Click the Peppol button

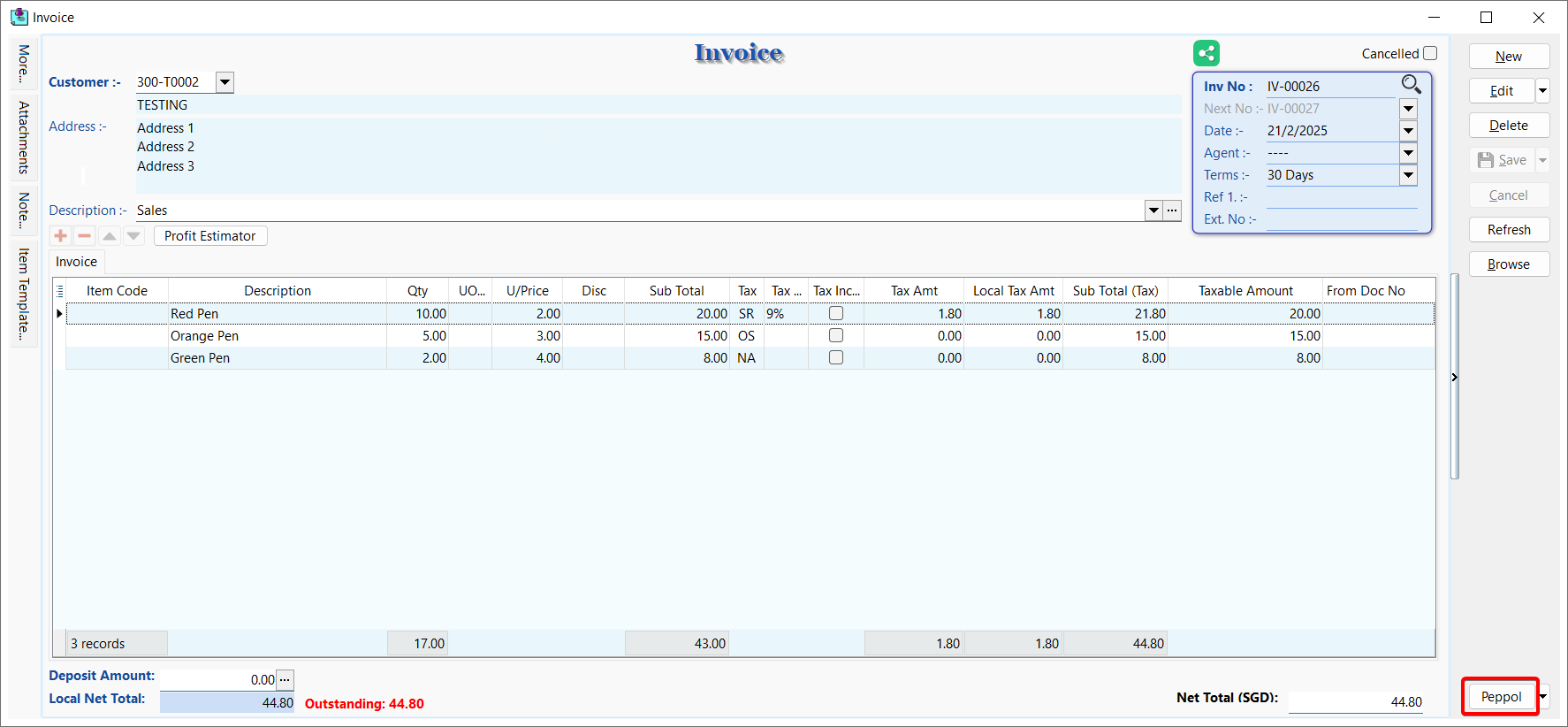coord(1501,697)
